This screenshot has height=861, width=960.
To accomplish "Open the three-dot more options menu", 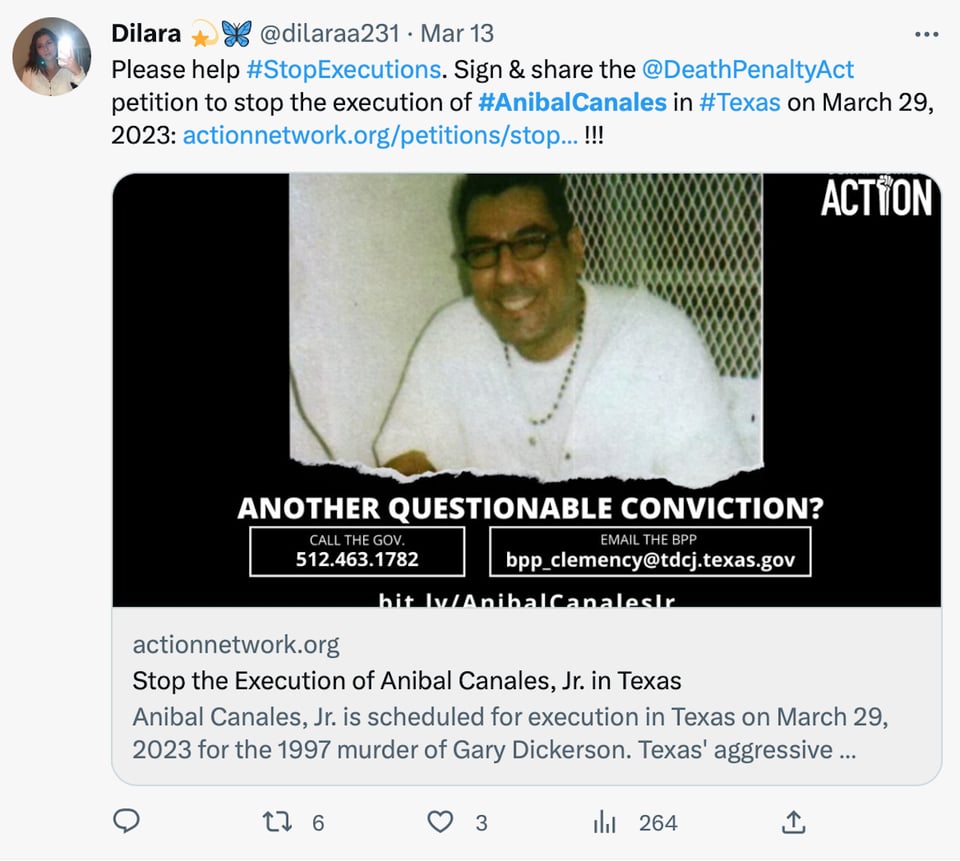I will pos(926,34).
